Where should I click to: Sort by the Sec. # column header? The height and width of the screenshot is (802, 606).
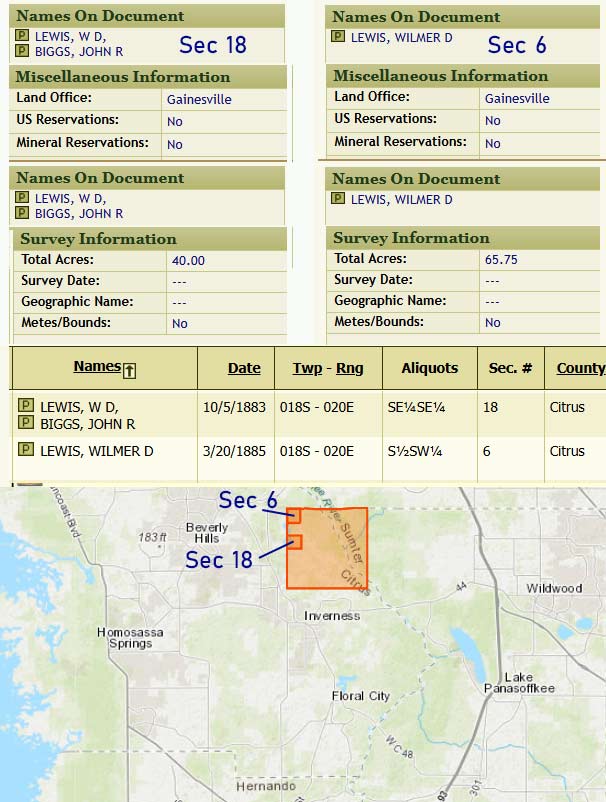pos(510,368)
